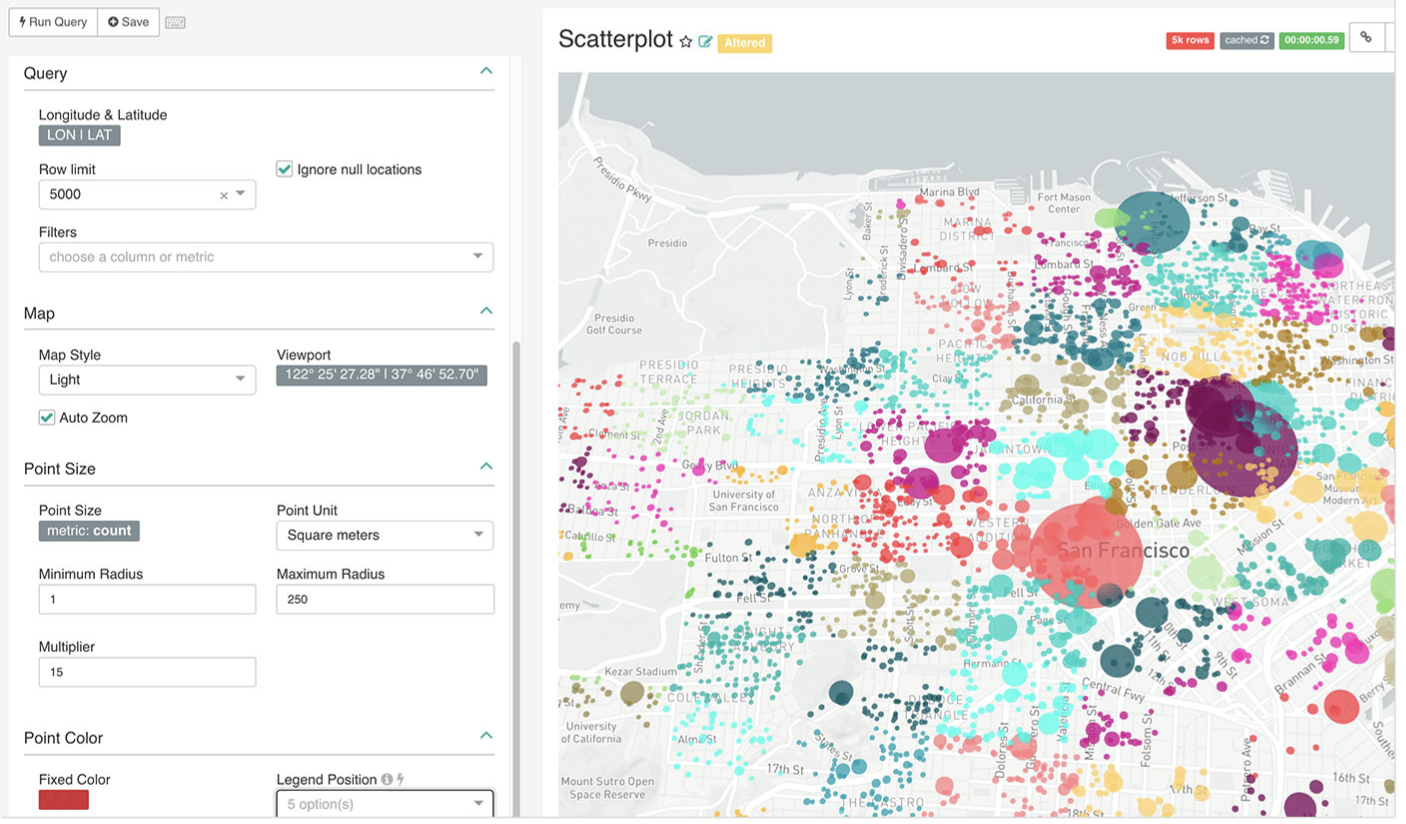Click the Legend Position info icon
Screen dimensions: 1406x824
click(x=387, y=780)
